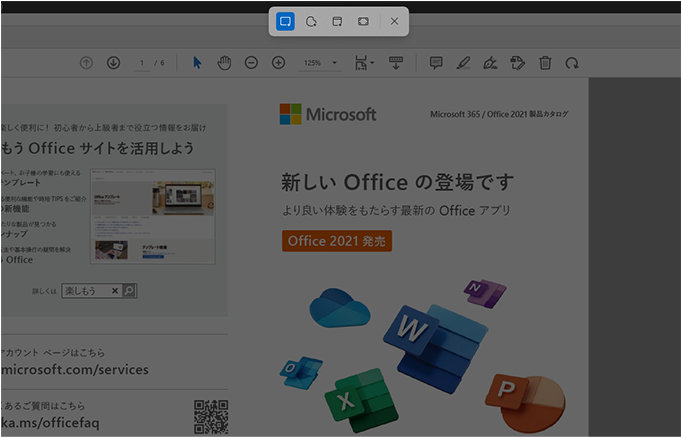Click the PowerPoint app icon graphic

(x=526, y=403)
